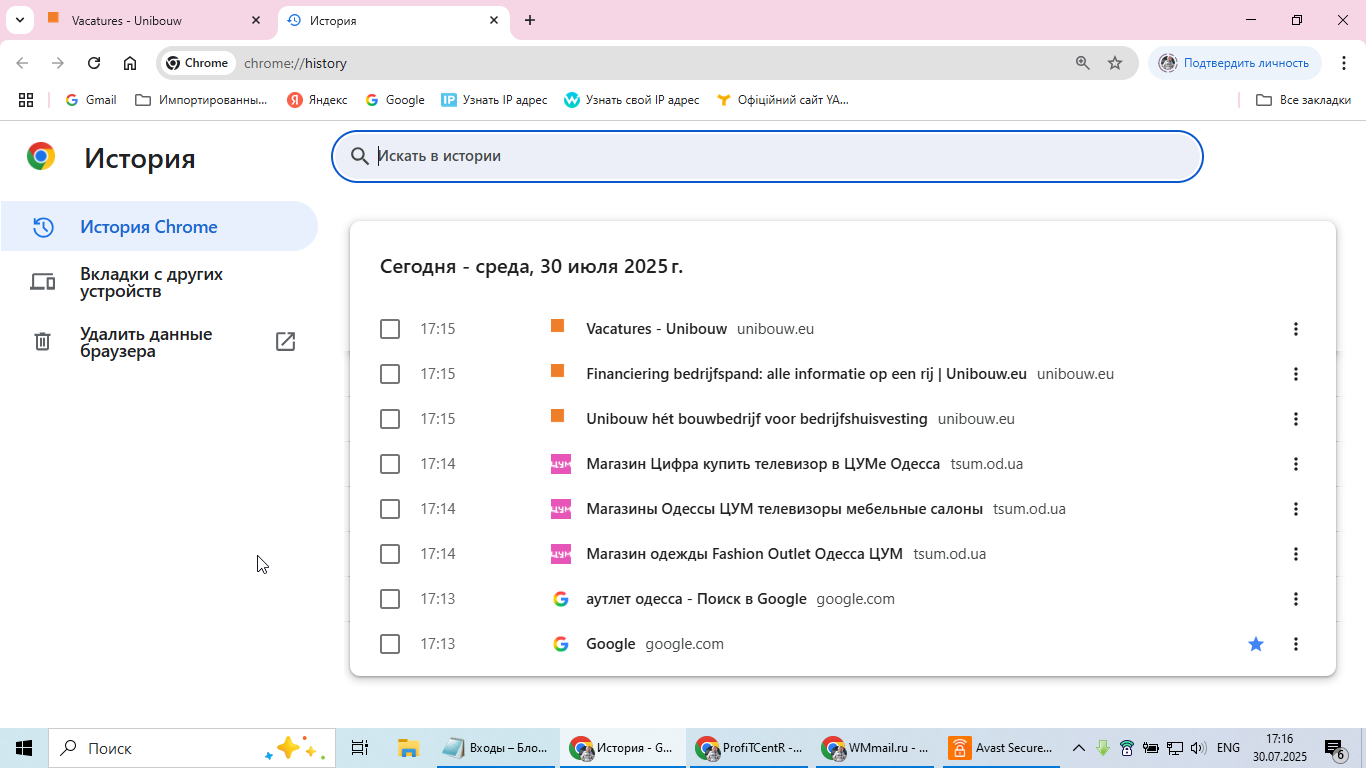Open the Узнать IP адрес bookmark

coord(494,100)
